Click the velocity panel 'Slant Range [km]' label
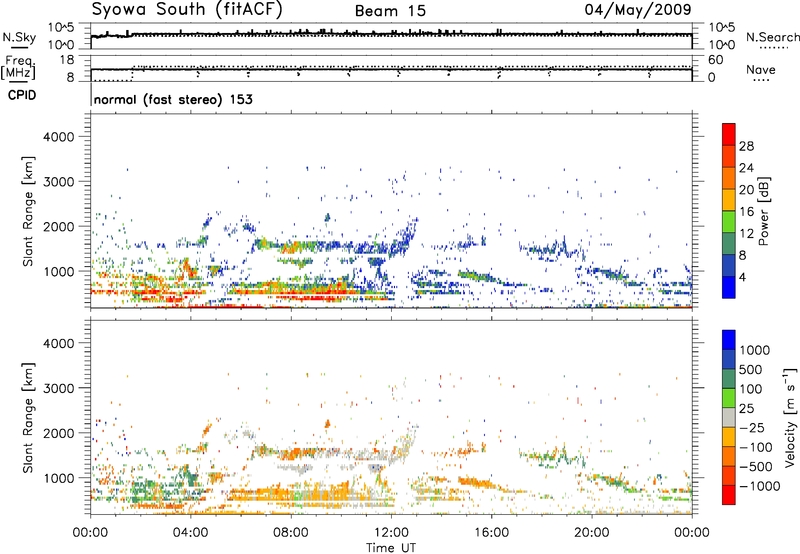Image resolution: width=800 pixels, height=554 pixels. 28,418
